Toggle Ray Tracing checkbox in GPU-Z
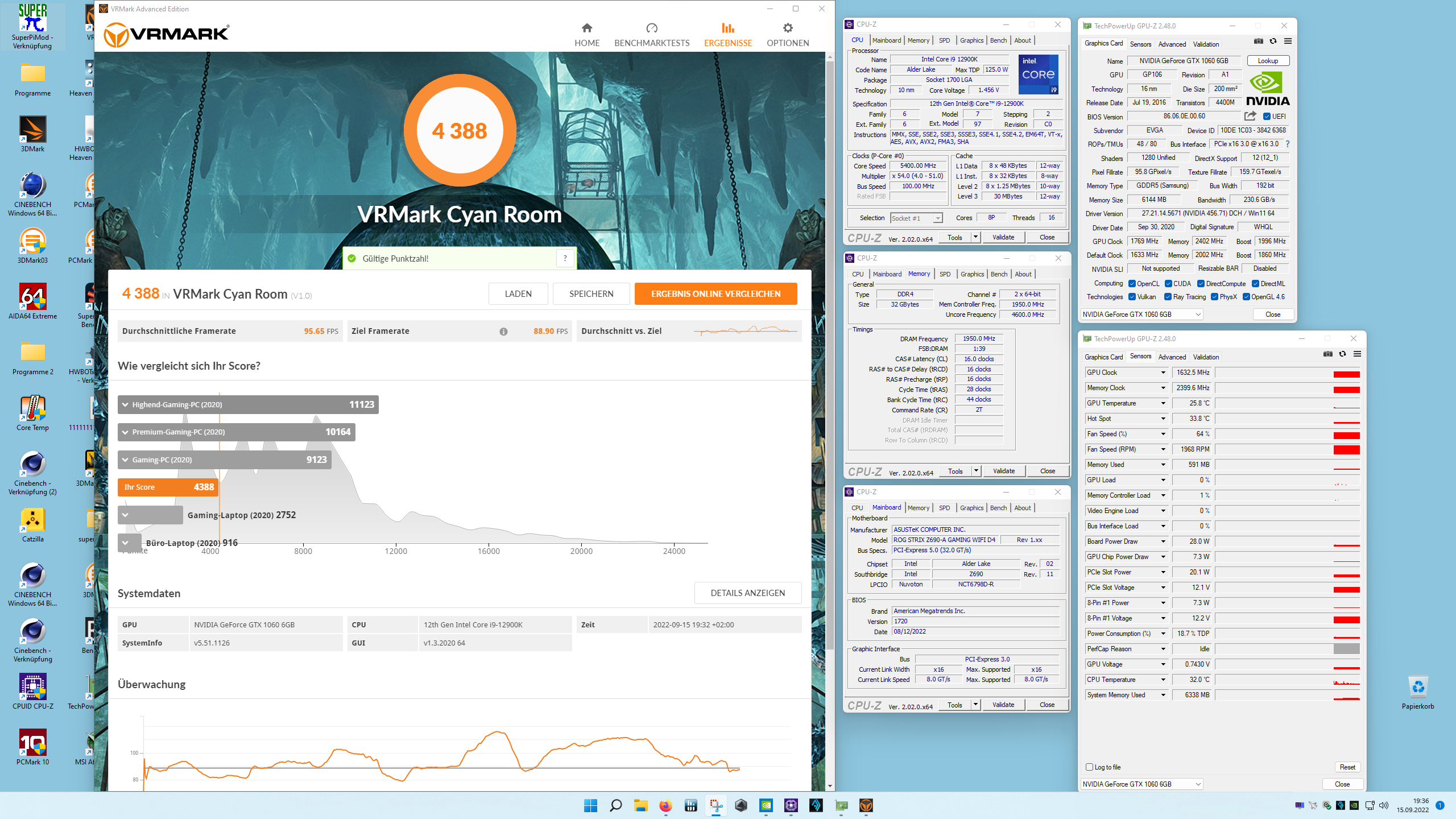The width and height of the screenshot is (1456, 819). 1168,297
